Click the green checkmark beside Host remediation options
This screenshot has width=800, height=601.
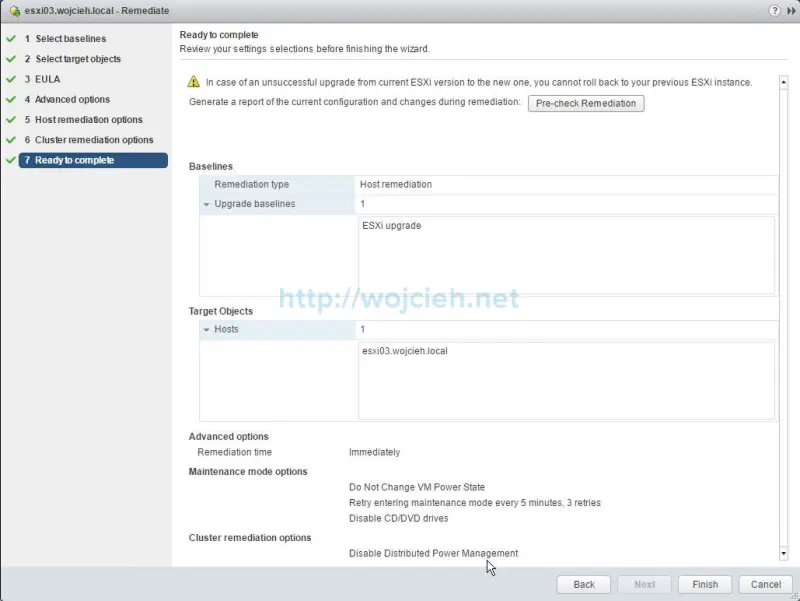[10, 119]
